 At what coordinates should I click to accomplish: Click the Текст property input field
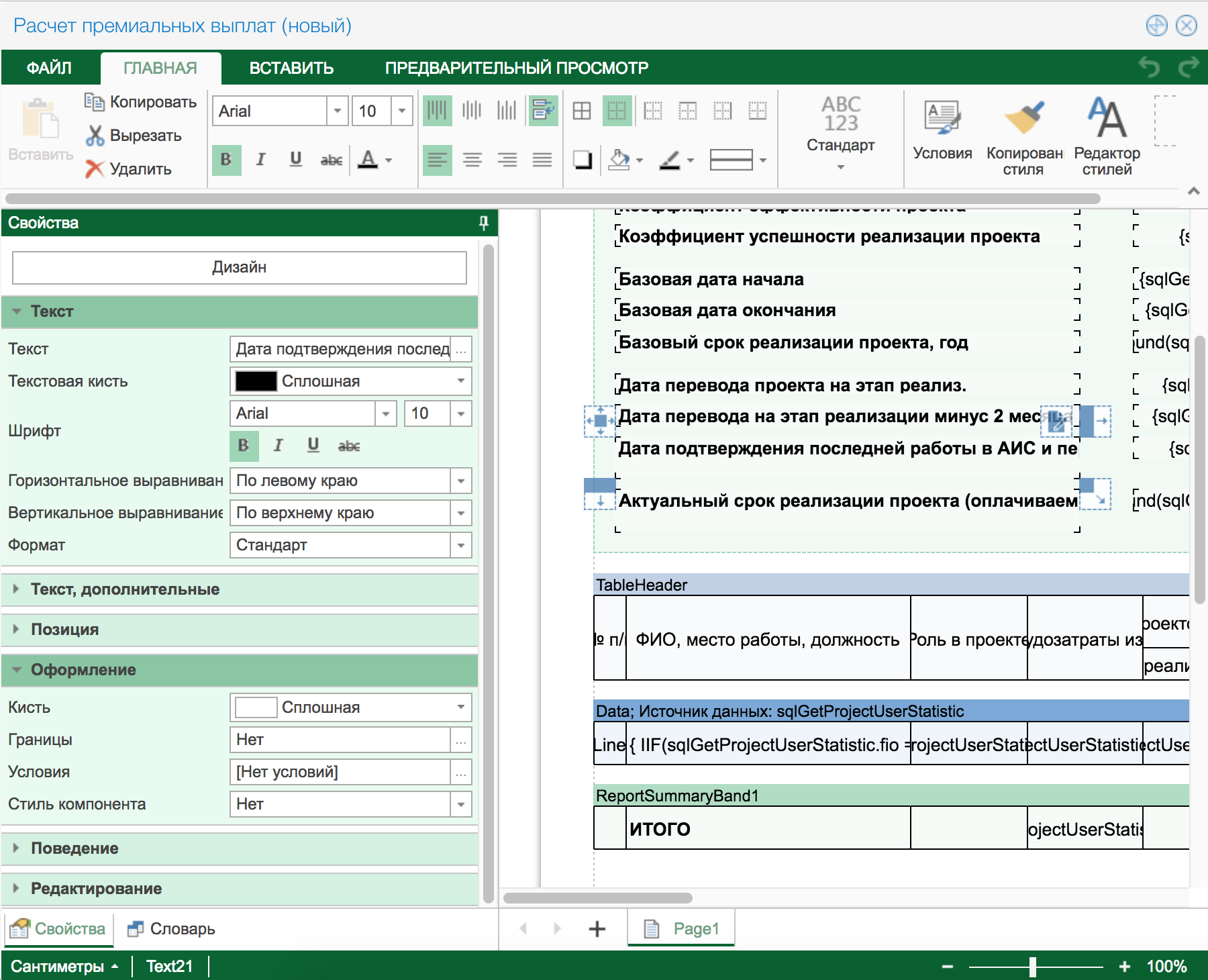coord(342,349)
